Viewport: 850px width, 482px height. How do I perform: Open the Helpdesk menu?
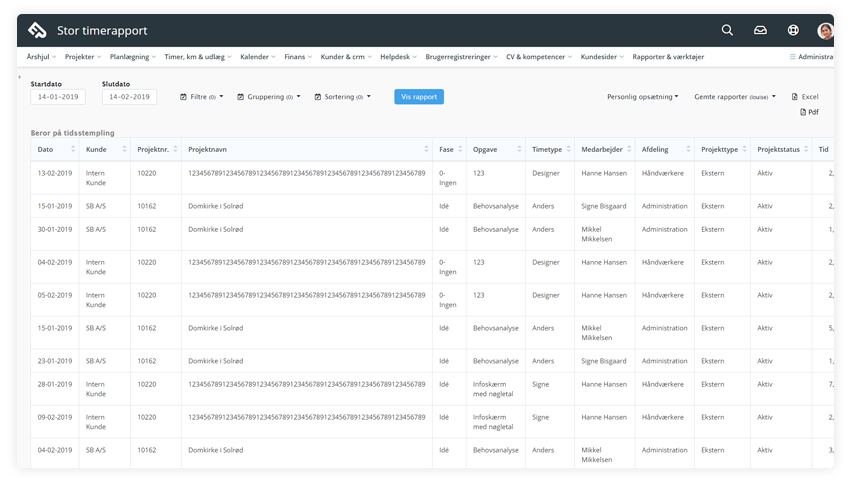click(398, 57)
